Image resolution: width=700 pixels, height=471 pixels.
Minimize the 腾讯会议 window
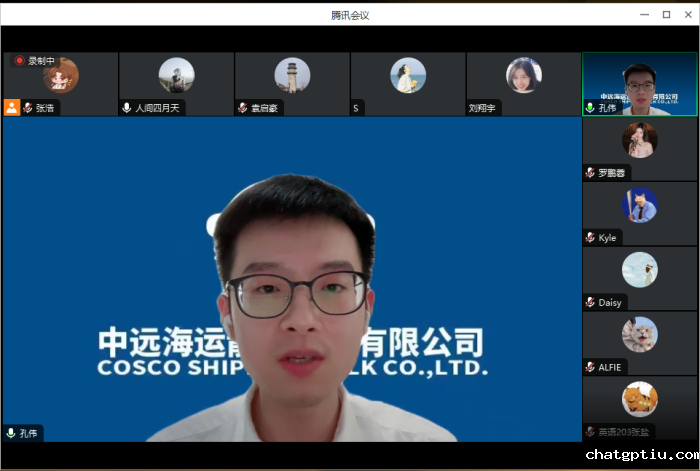tap(644, 15)
